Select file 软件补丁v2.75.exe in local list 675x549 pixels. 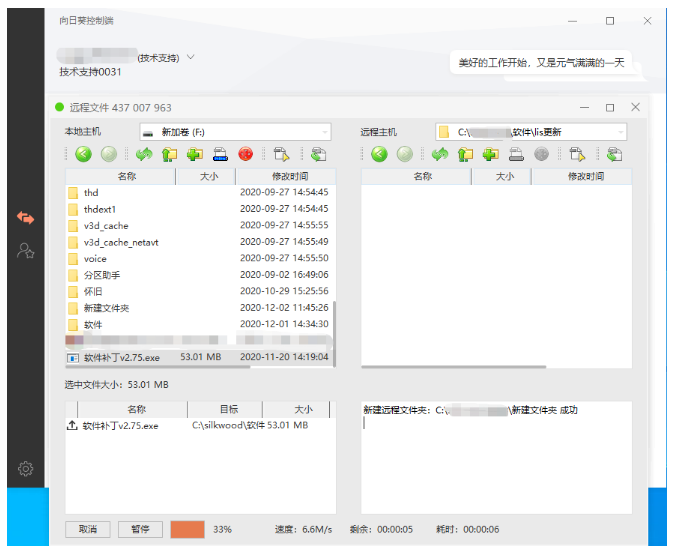[x=200, y=357]
